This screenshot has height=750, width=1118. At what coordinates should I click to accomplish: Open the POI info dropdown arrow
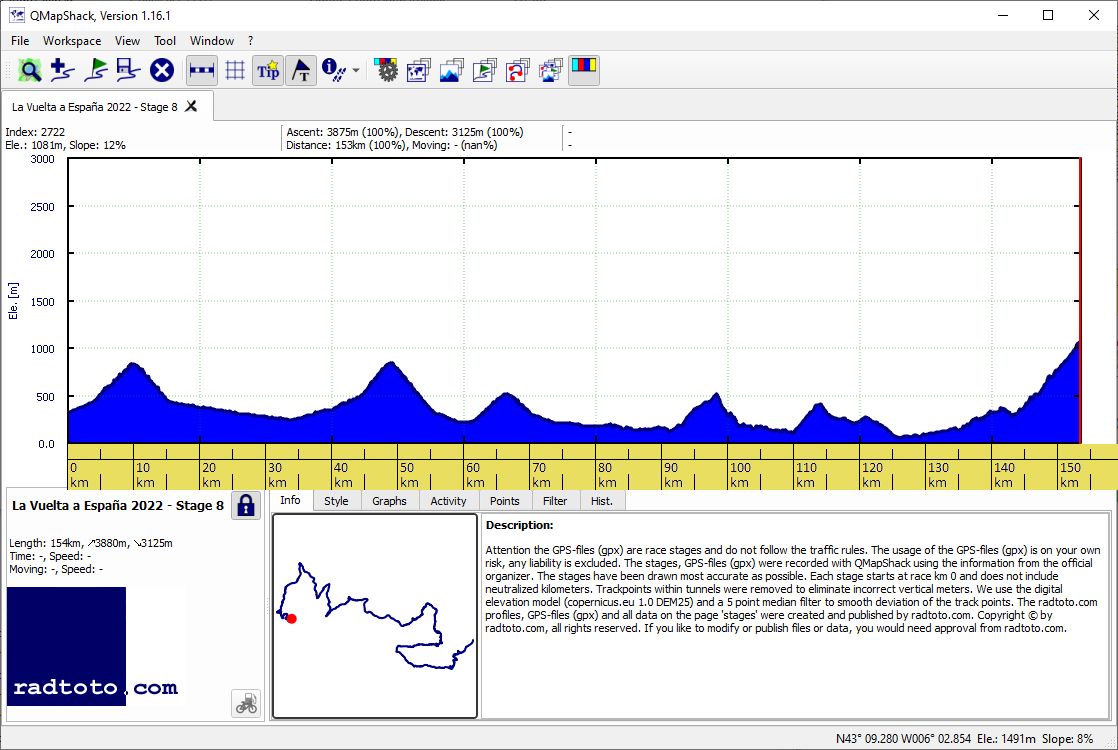[x=356, y=70]
